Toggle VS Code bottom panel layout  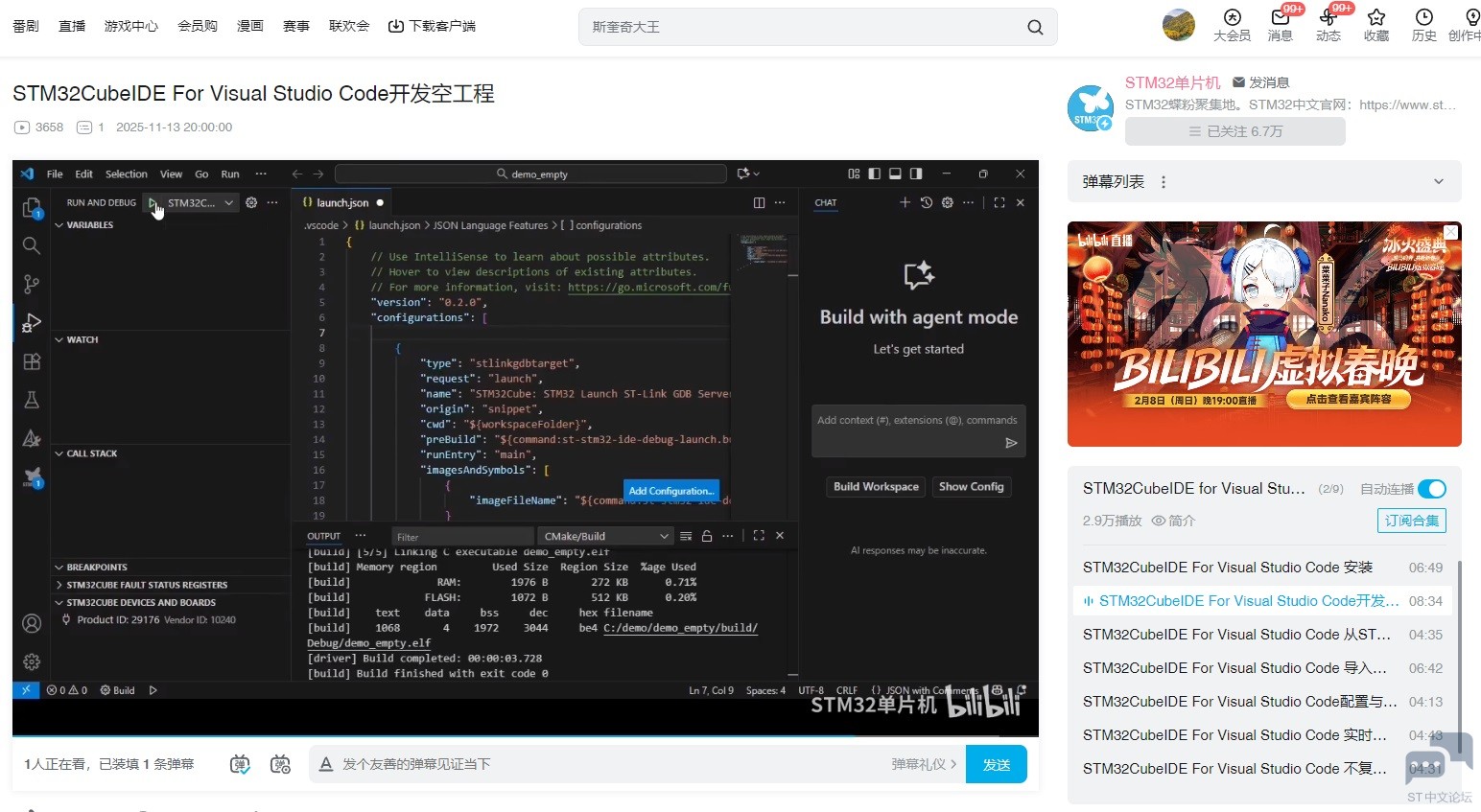(x=895, y=174)
